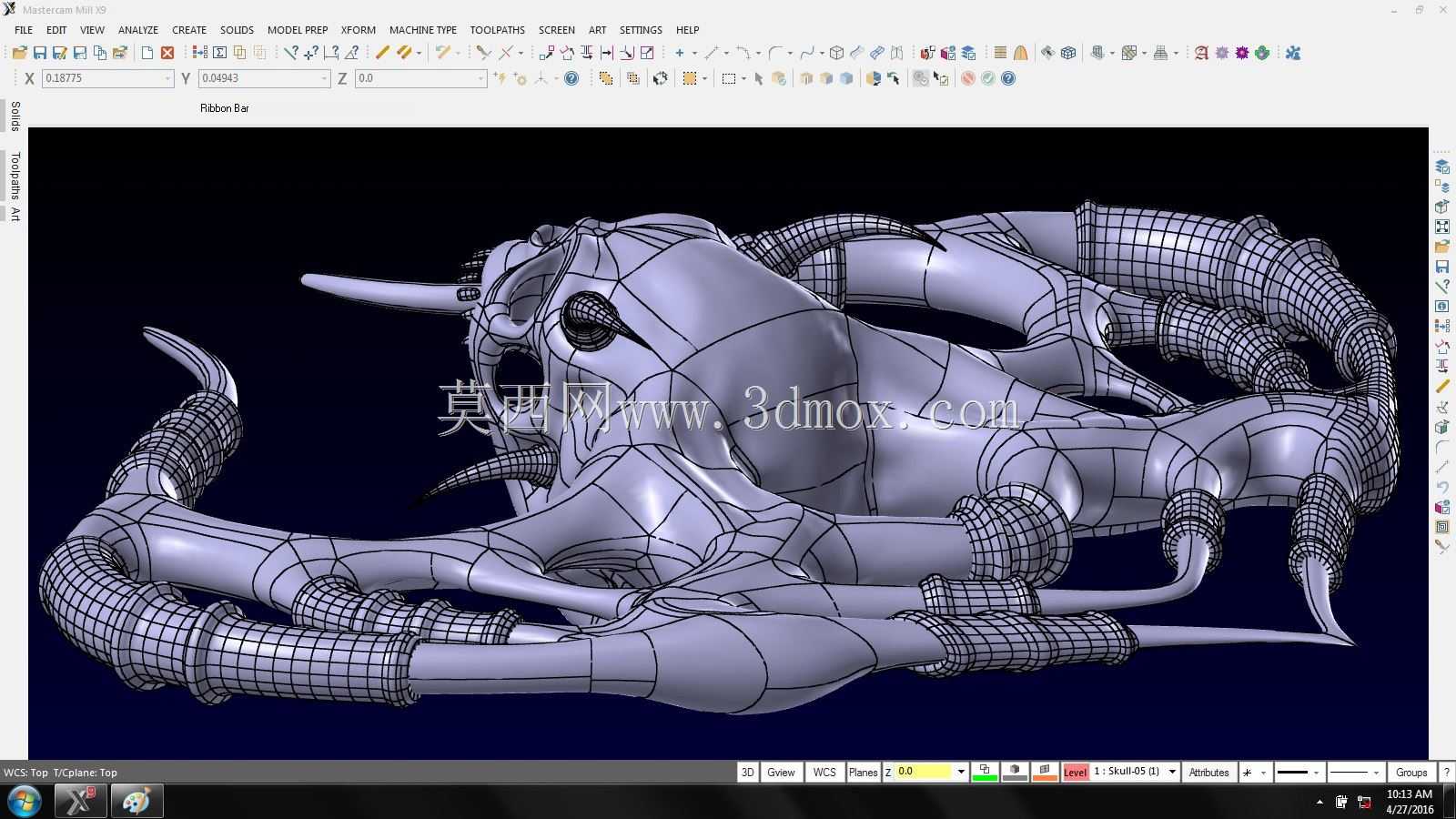Image resolution: width=1456 pixels, height=819 pixels.
Task: Click the Open file folder icon
Action: [19, 53]
